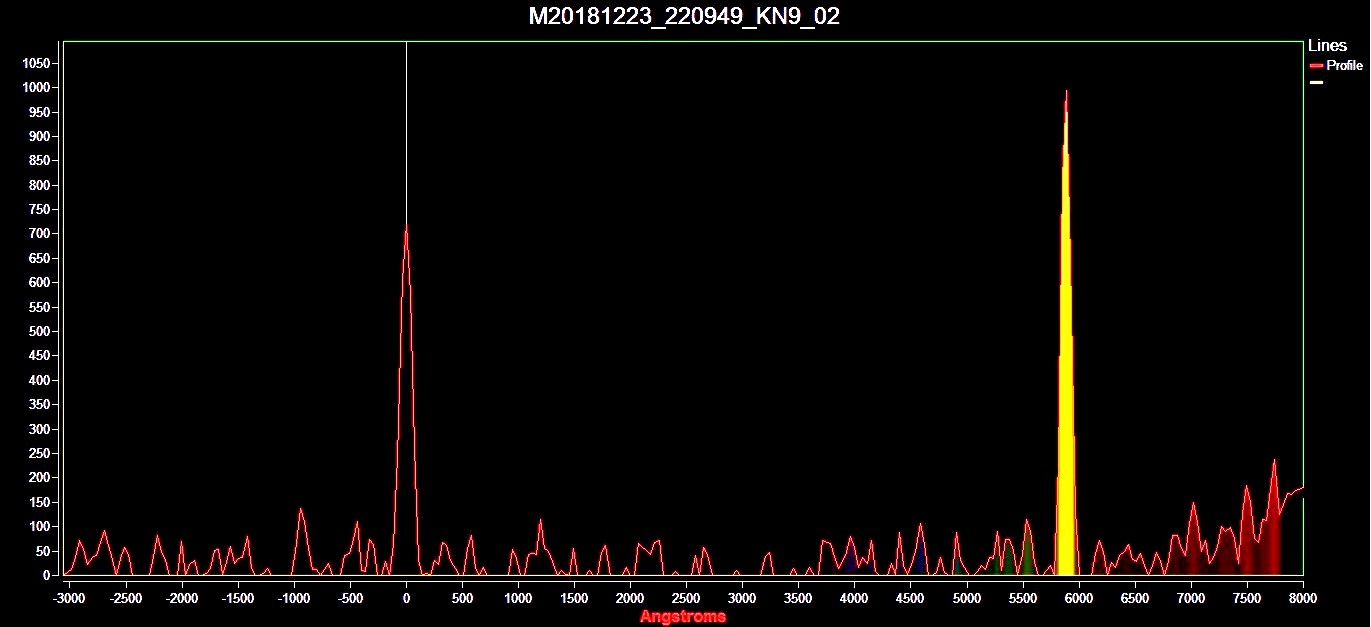Image resolution: width=1371 pixels, height=627 pixels.
Task: Select the "Lines" legend heading
Action: pyautogui.click(x=1327, y=46)
